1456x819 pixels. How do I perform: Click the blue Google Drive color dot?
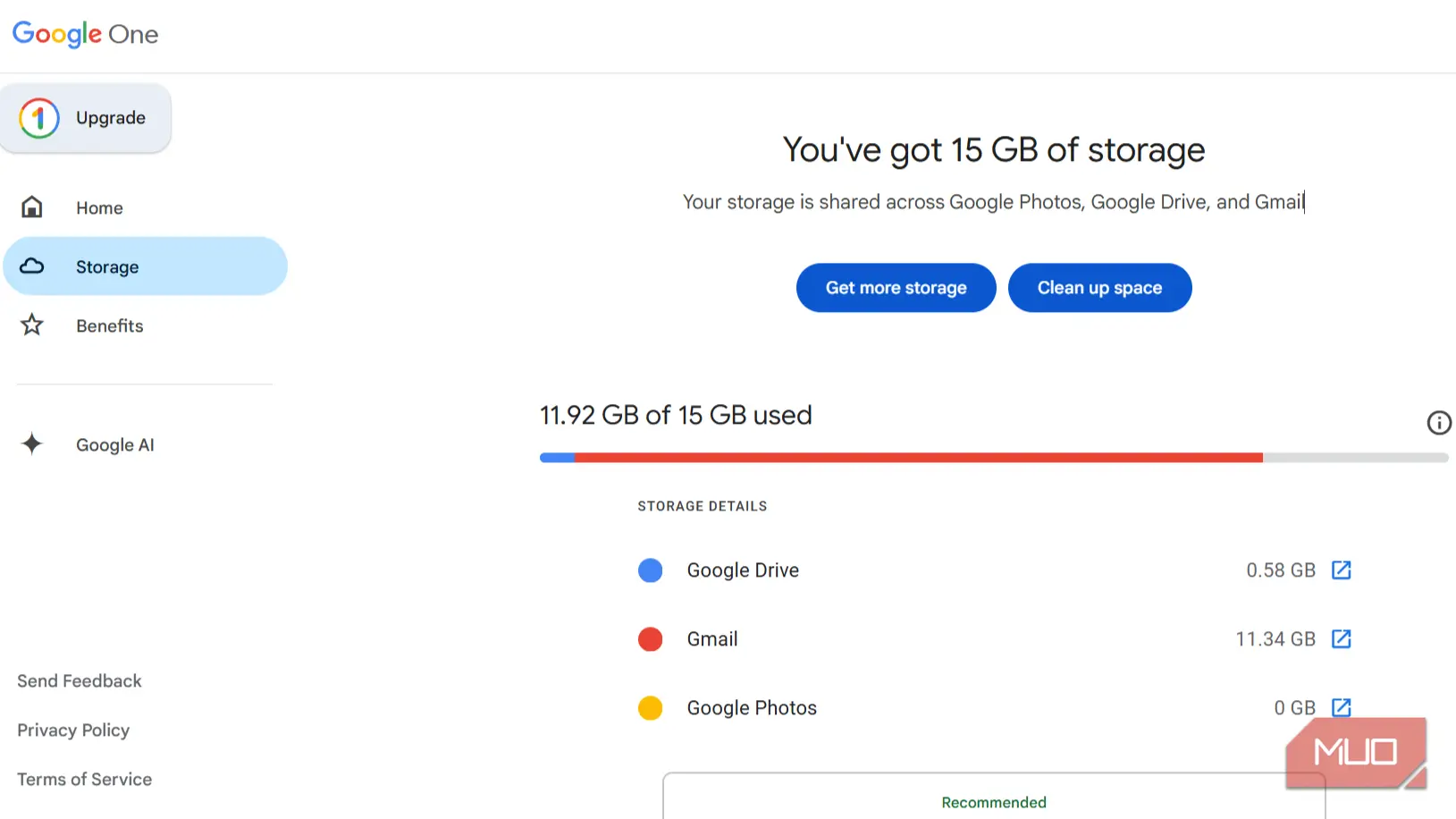pyautogui.click(x=650, y=570)
